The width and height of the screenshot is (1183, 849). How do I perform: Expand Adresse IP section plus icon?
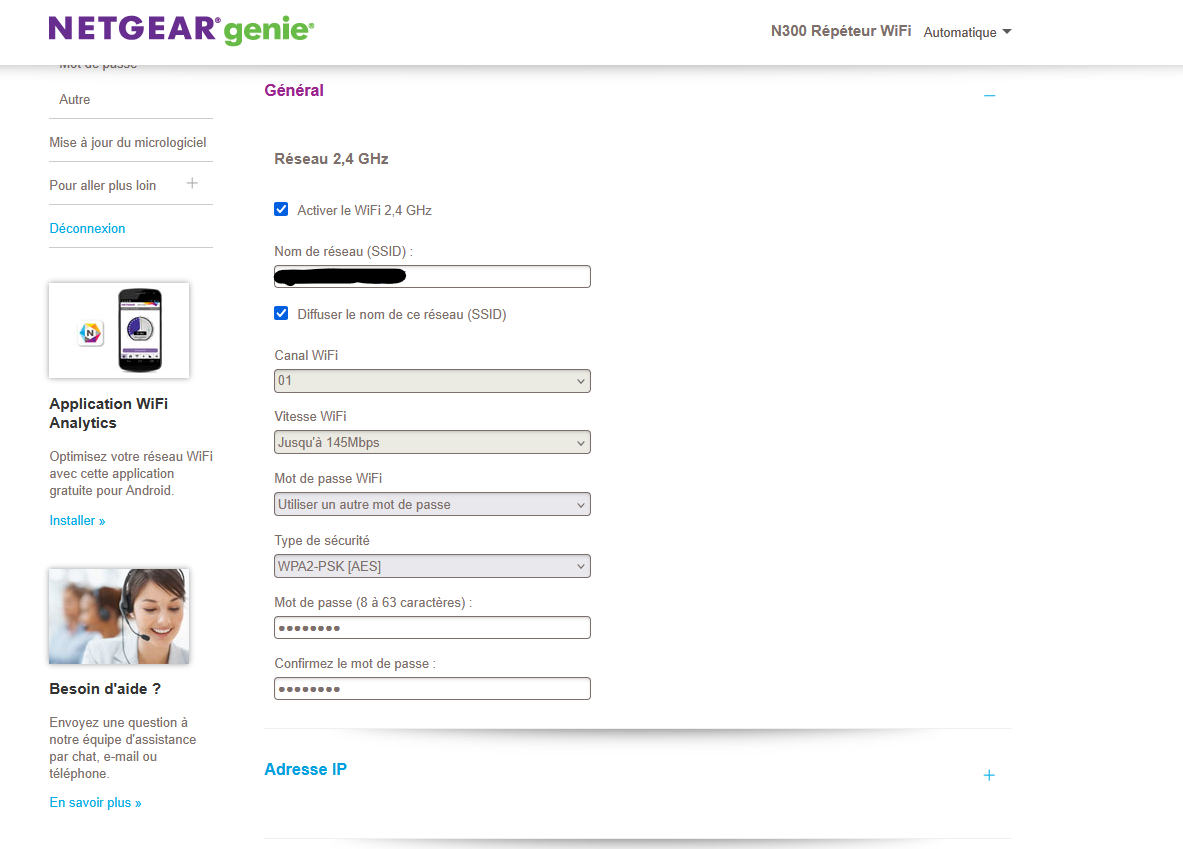[989, 775]
